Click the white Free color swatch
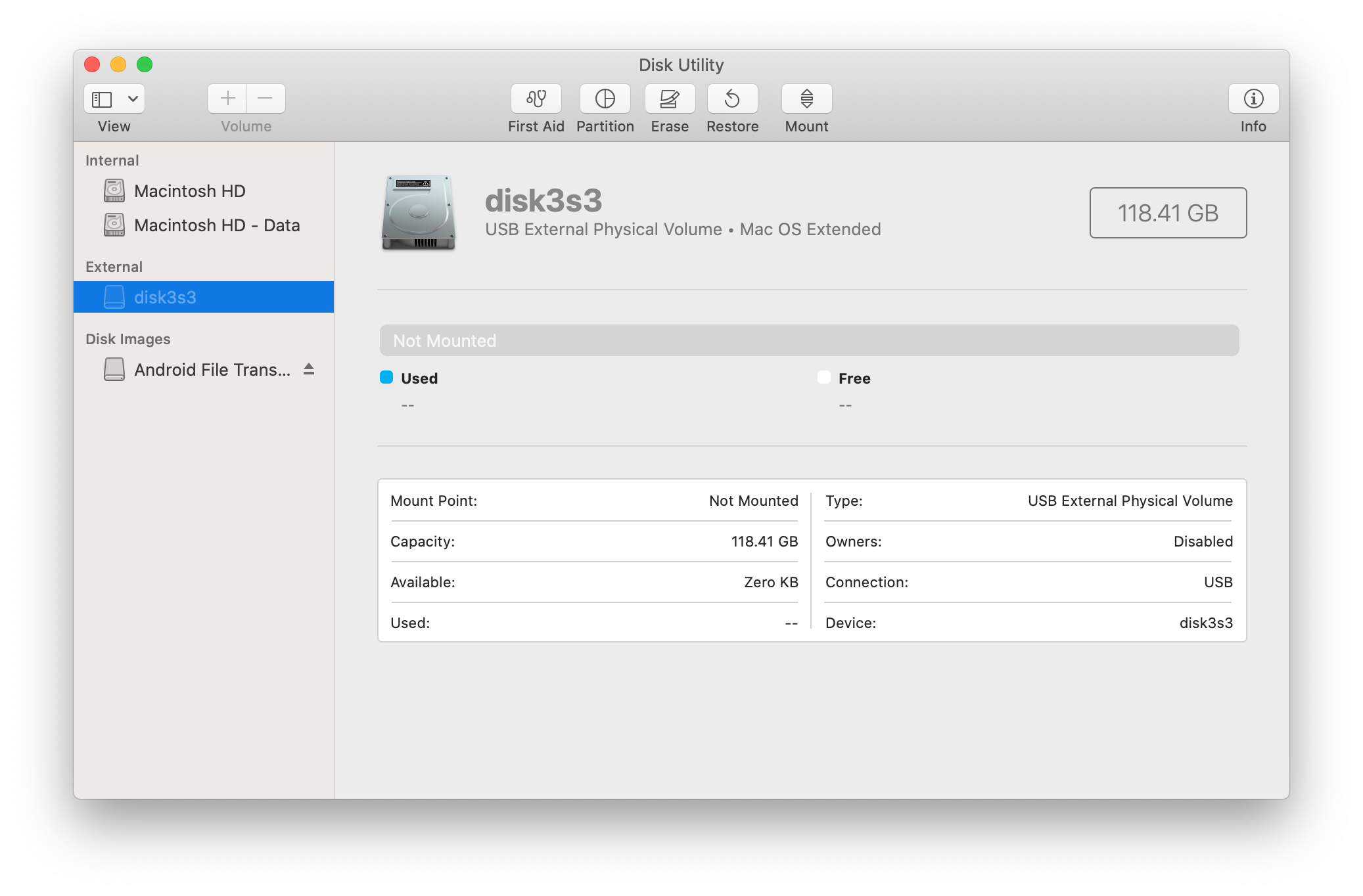1363x896 pixels. (x=823, y=377)
